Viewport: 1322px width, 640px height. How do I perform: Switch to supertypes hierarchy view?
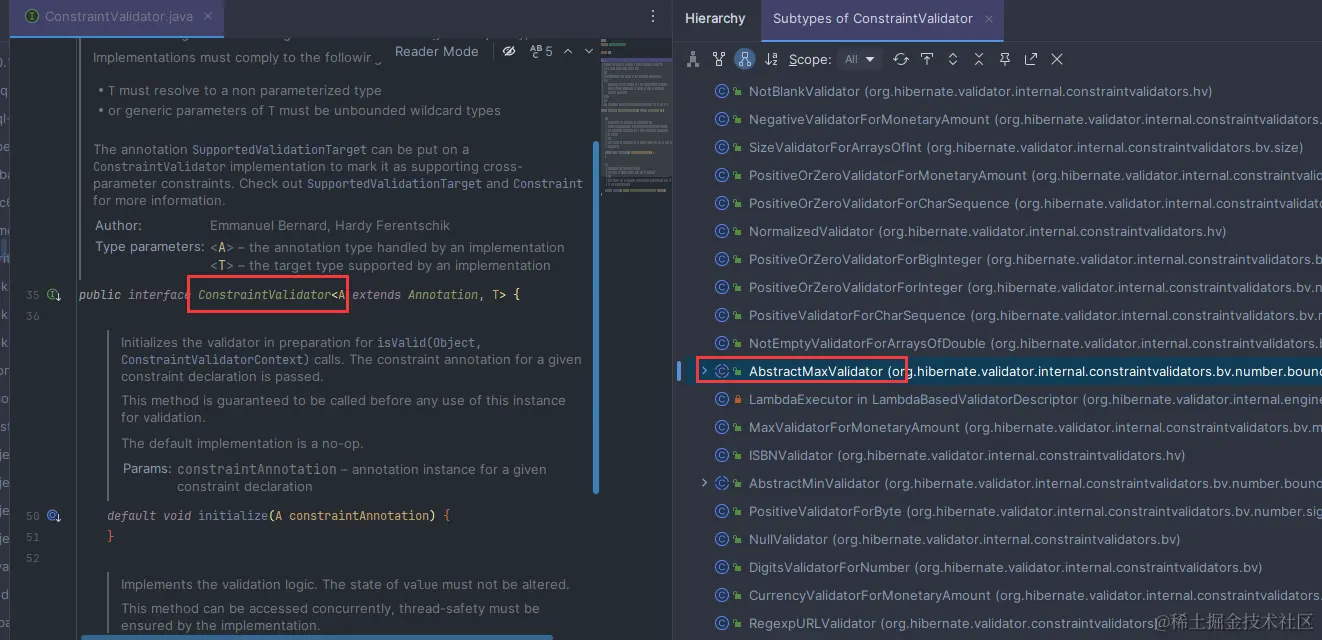click(718, 59)
